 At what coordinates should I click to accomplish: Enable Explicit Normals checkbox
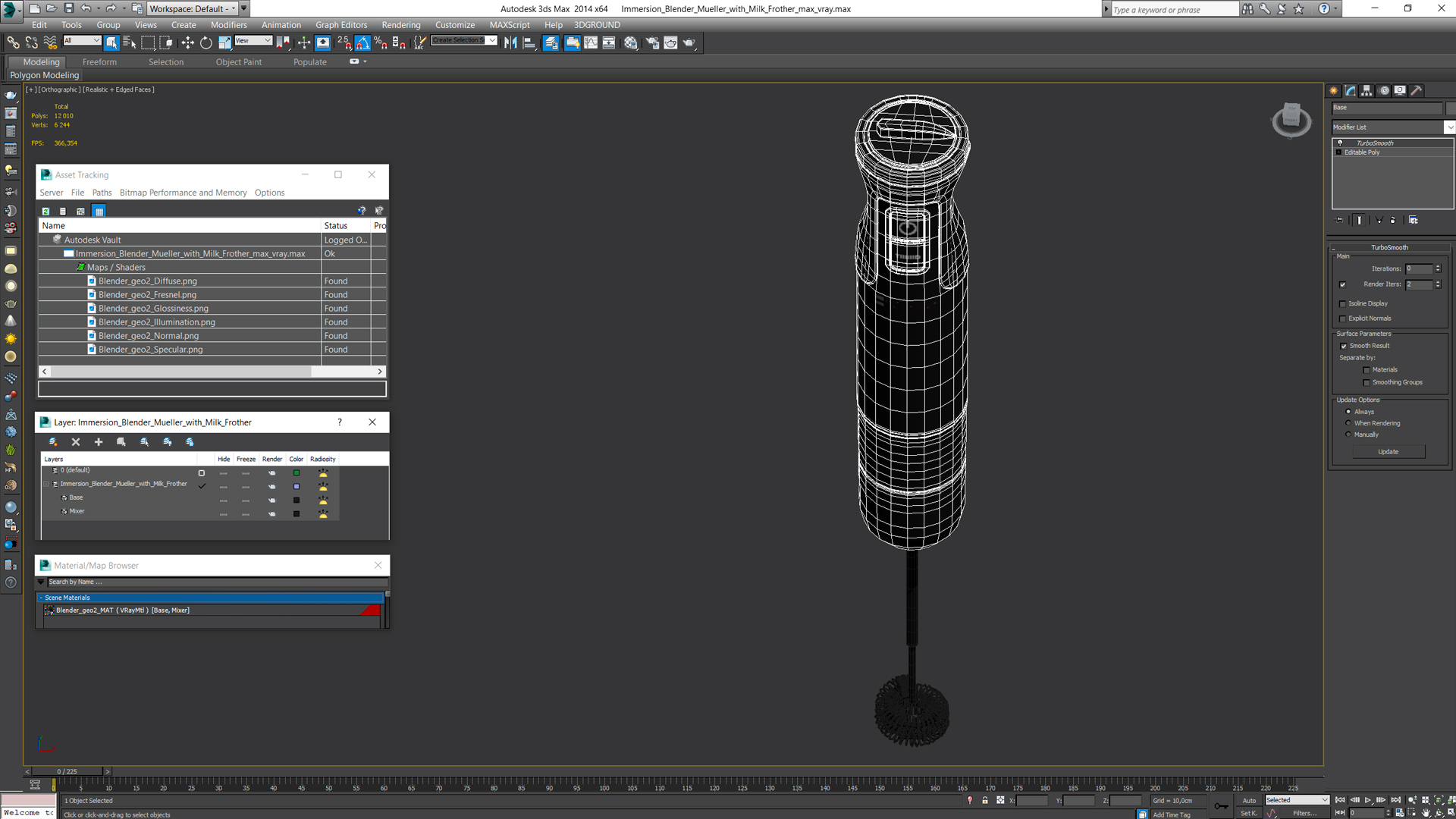click(x=1343, y=318)
